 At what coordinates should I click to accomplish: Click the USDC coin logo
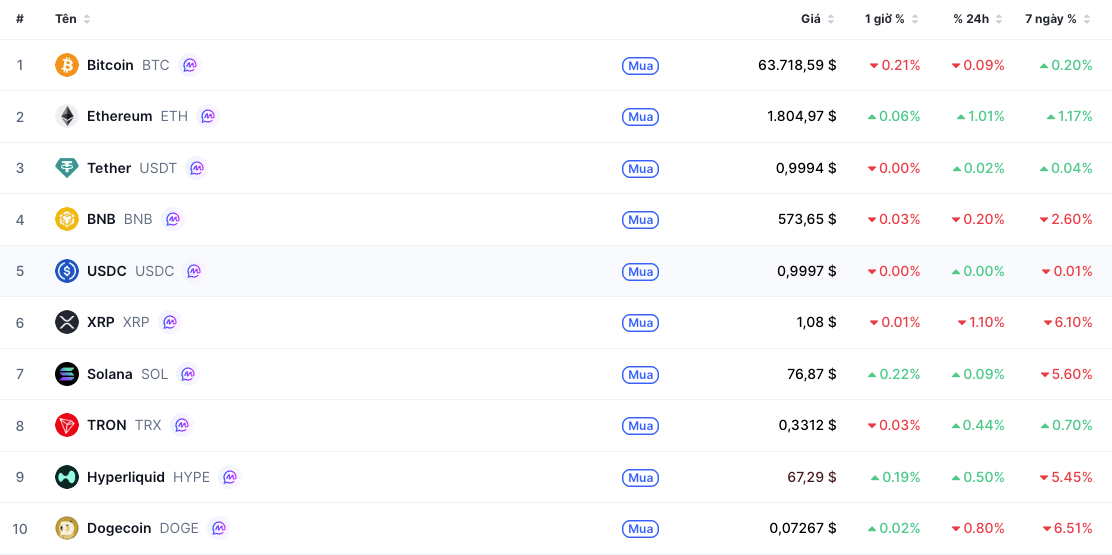[67, 271]
